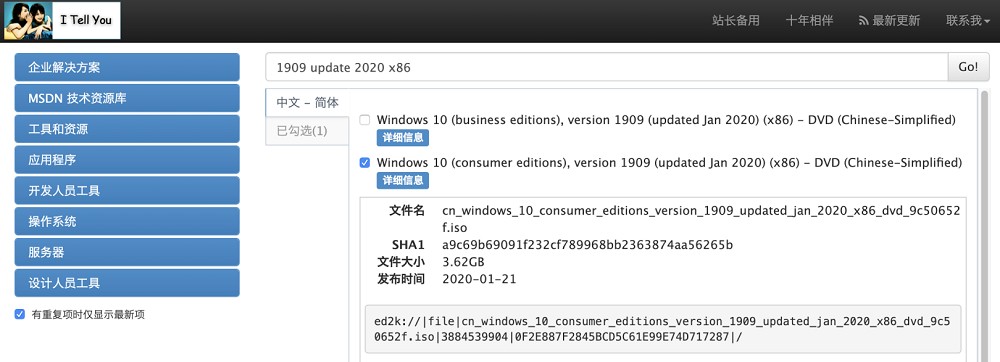1000x362 pixels.
Task: Focus the search box containing 1909 update
Action: click(x=607, y=67)
